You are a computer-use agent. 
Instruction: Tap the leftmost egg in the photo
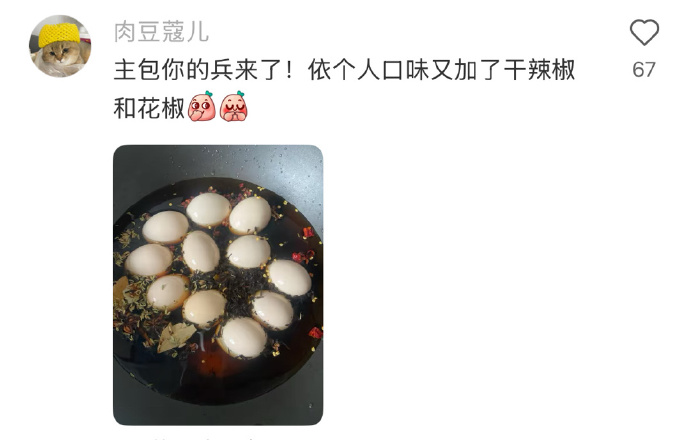149,260
